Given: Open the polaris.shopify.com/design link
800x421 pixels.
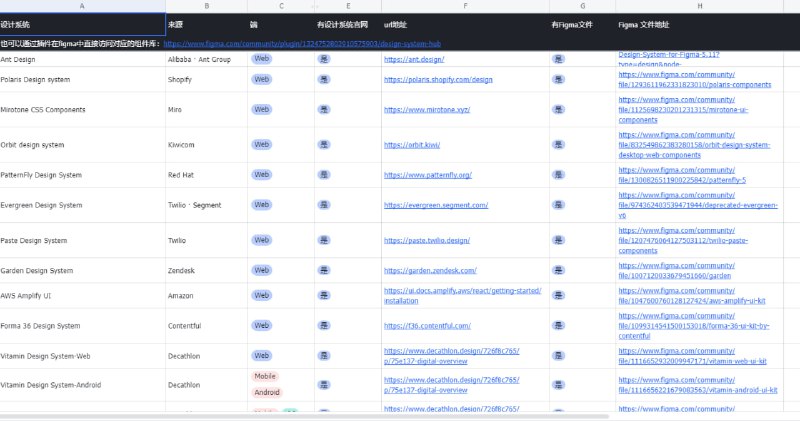Looking at the screenshot, I should pos(438,80).
